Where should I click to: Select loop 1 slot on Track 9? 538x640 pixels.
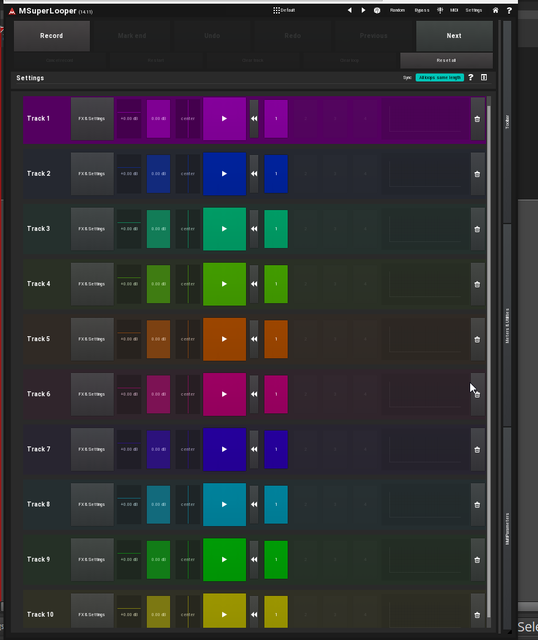276,560
